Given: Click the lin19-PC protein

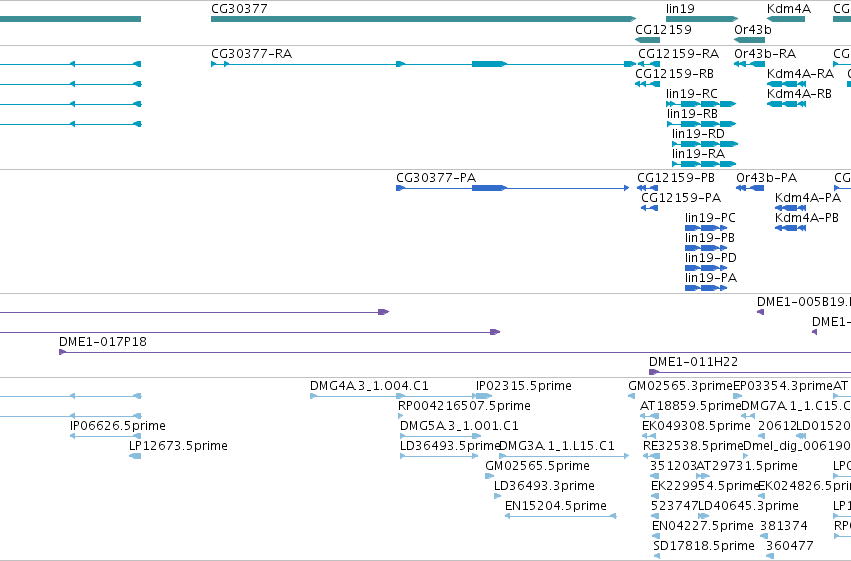Looking at the screenshot, I should coord(706,228).
